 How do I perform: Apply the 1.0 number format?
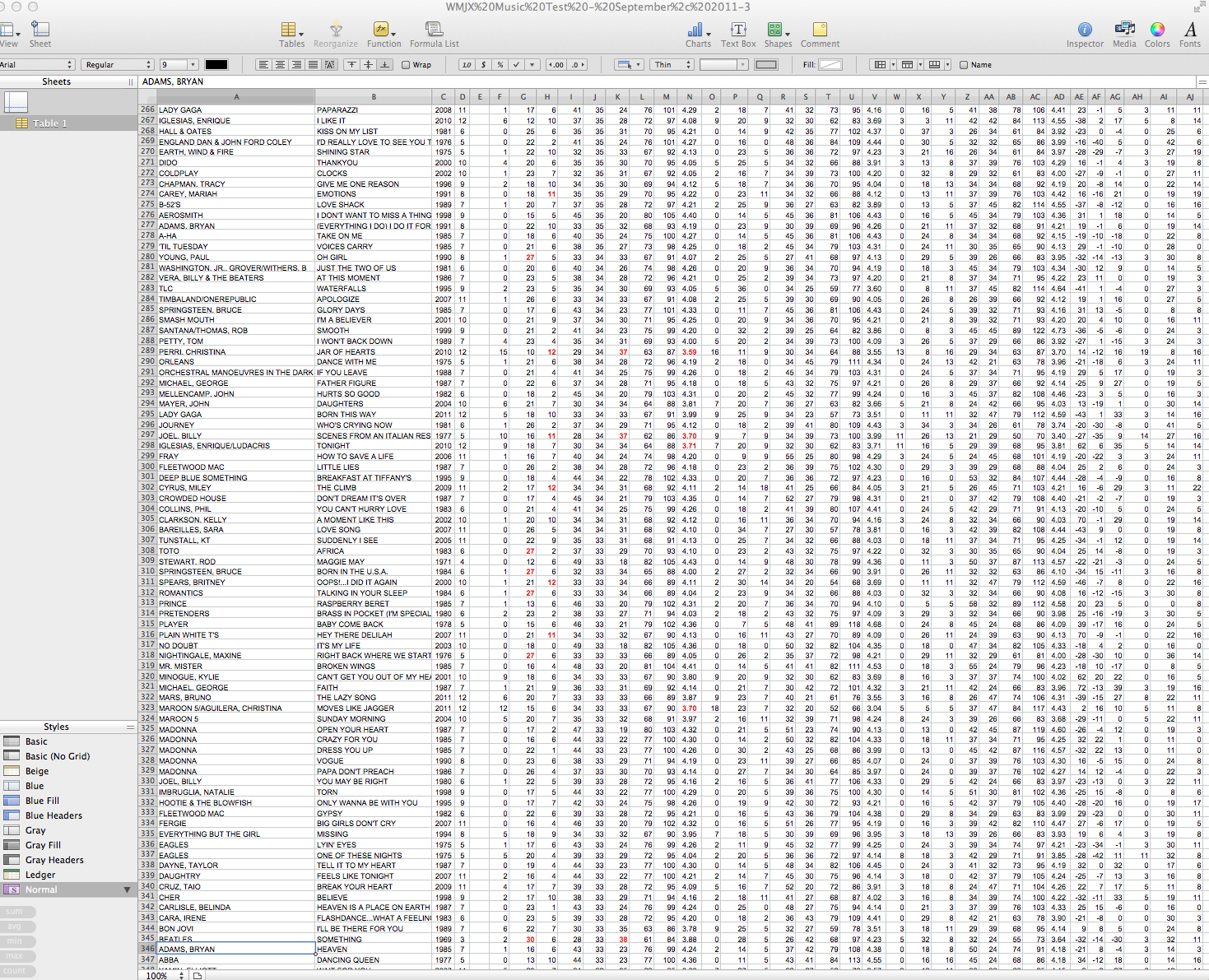click(x=467, y=64)
